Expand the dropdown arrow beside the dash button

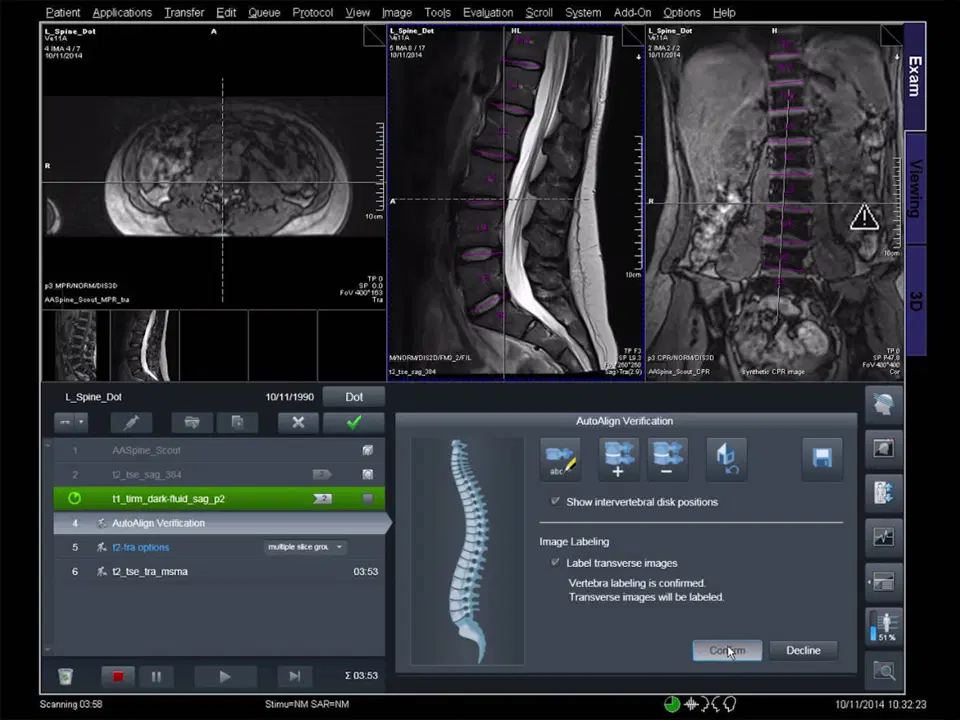coord(82,423)
